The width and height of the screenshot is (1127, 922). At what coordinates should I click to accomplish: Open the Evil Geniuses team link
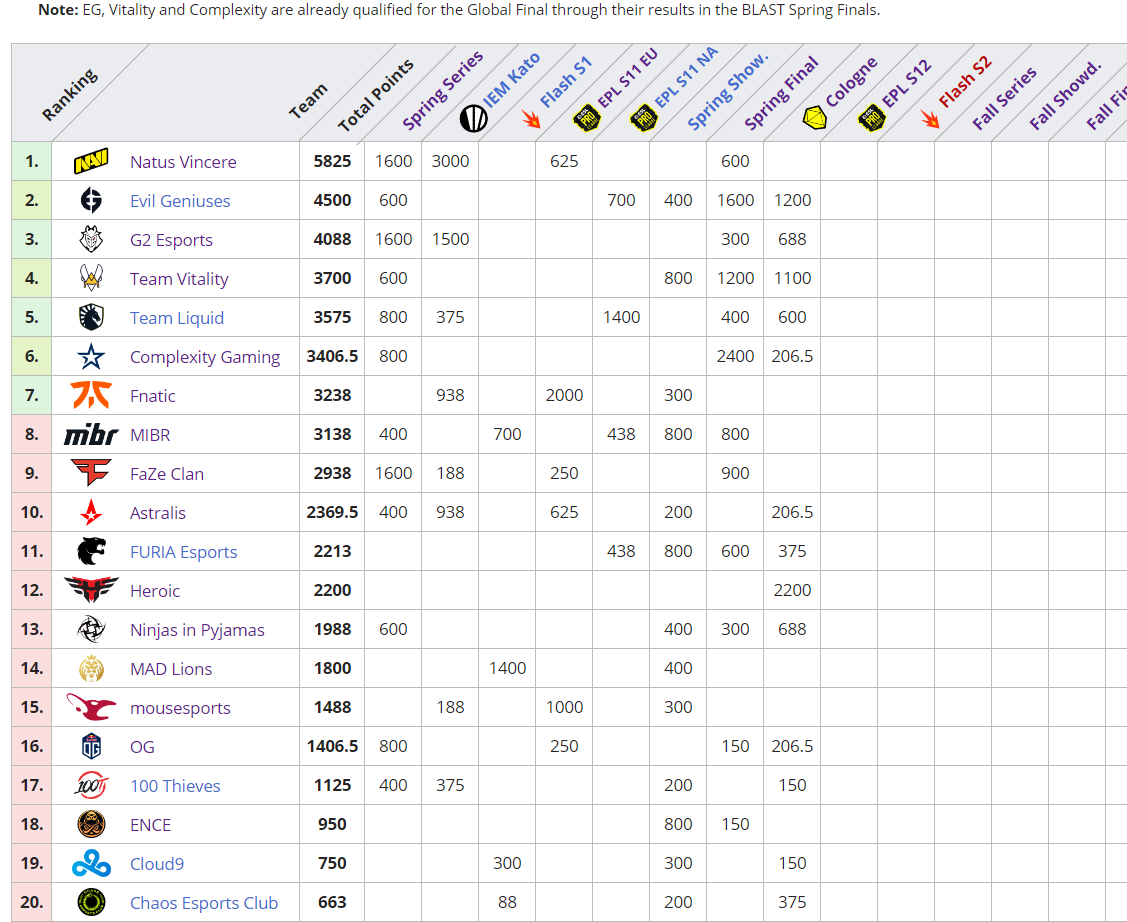[180, 200]
